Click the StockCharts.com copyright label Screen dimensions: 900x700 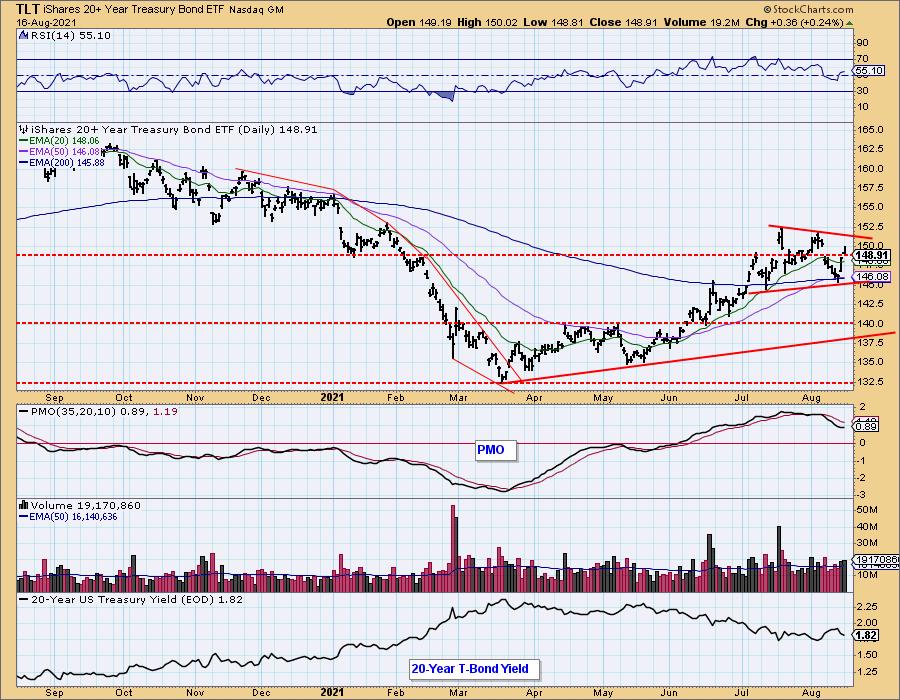coord(809,9)
